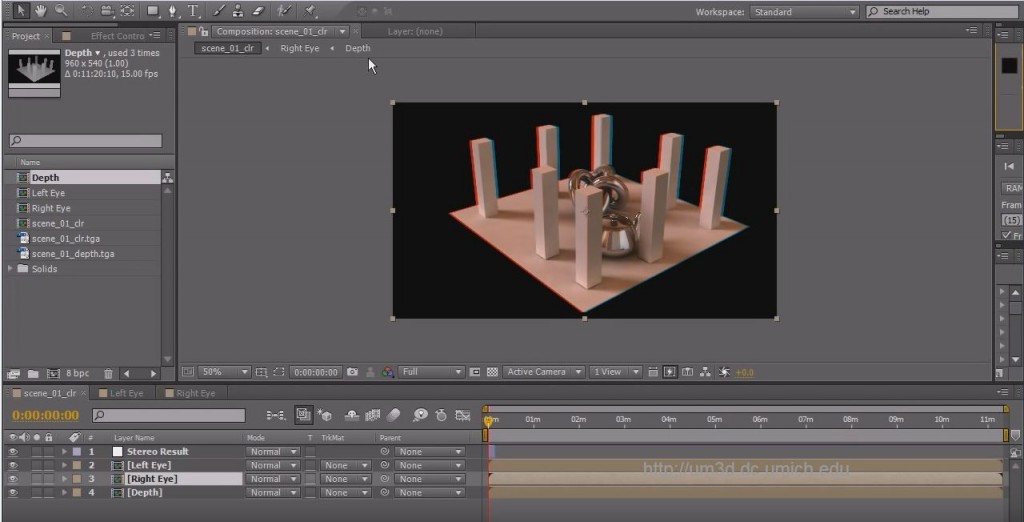Viewport: 1024px width, 522px height.
Task: Click the delete trash icon in Project panel
Action: point(109,374)
